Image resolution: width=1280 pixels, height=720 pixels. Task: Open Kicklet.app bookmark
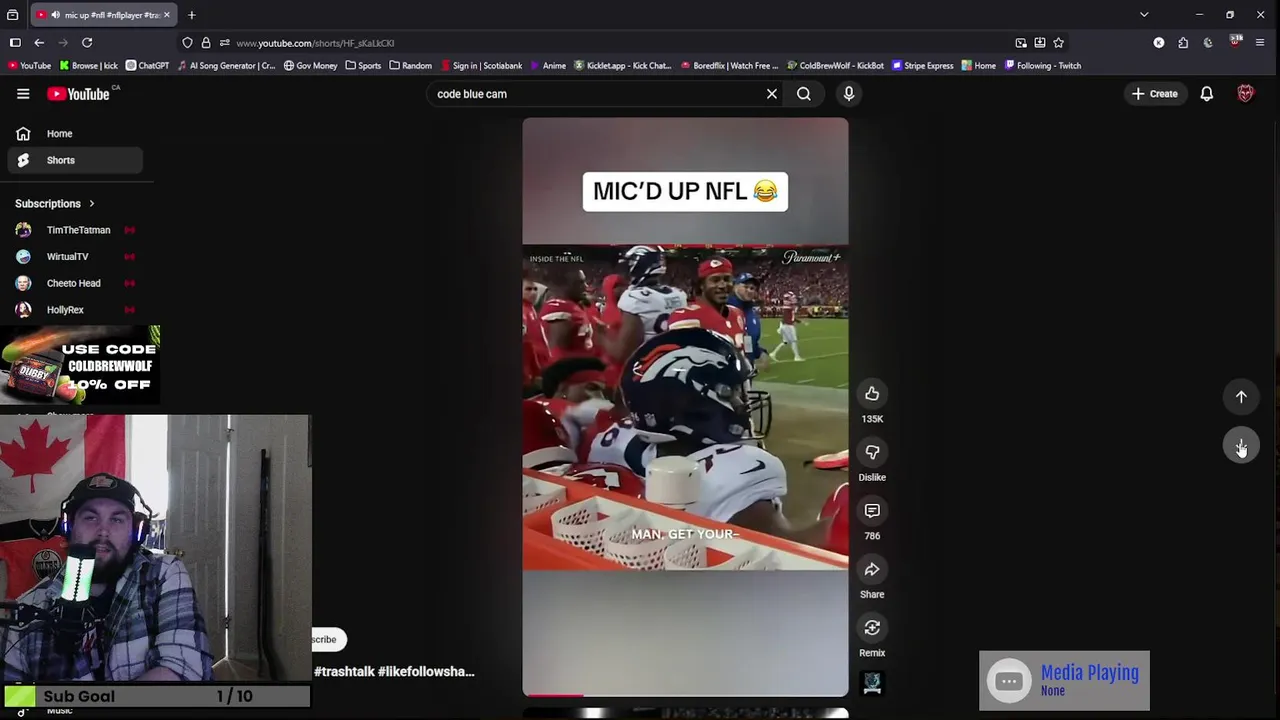pyautogui.click(x=622, y=66)
